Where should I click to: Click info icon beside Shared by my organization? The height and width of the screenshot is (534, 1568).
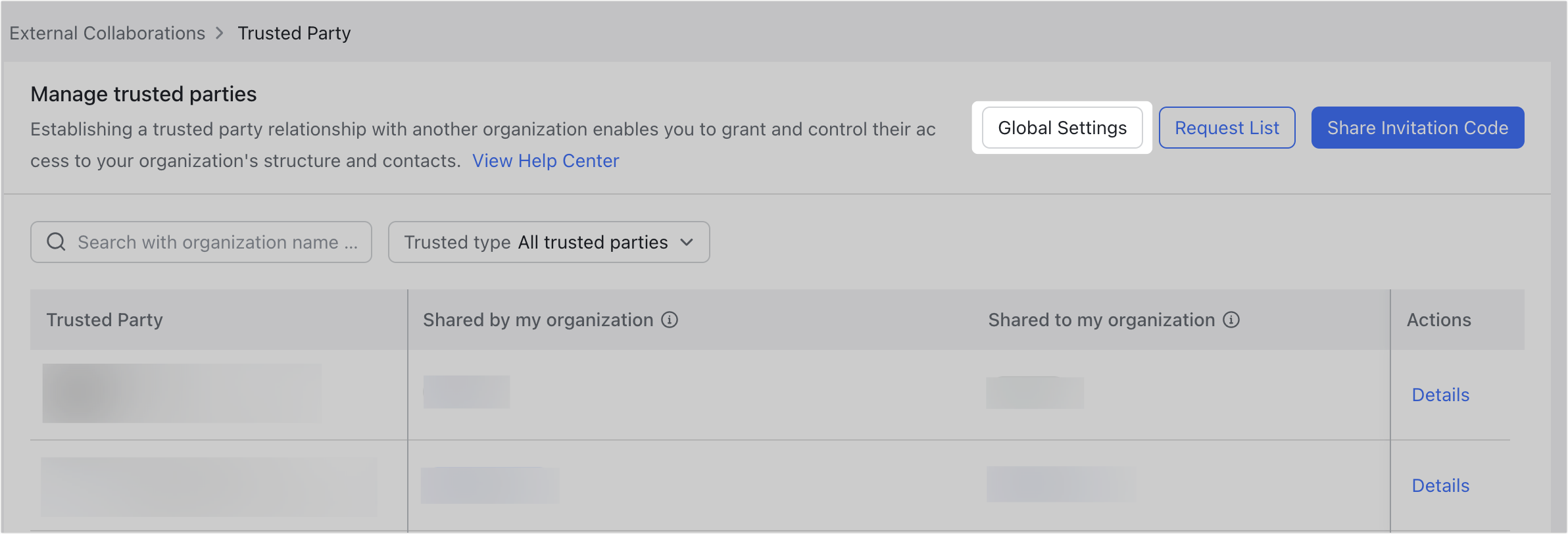(670, 320)
